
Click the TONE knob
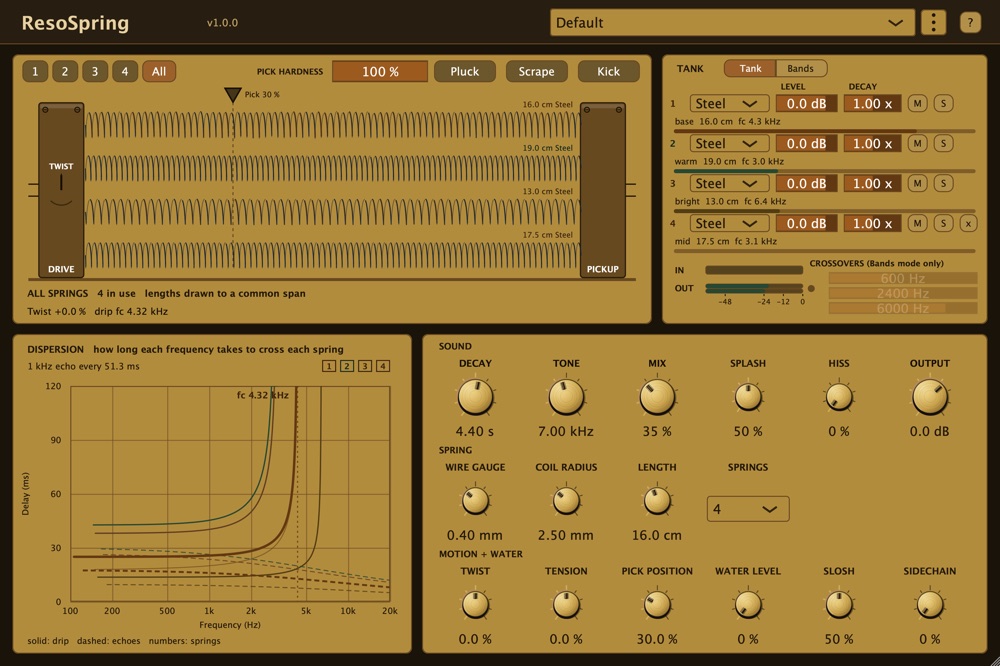(x=566, y=397)
